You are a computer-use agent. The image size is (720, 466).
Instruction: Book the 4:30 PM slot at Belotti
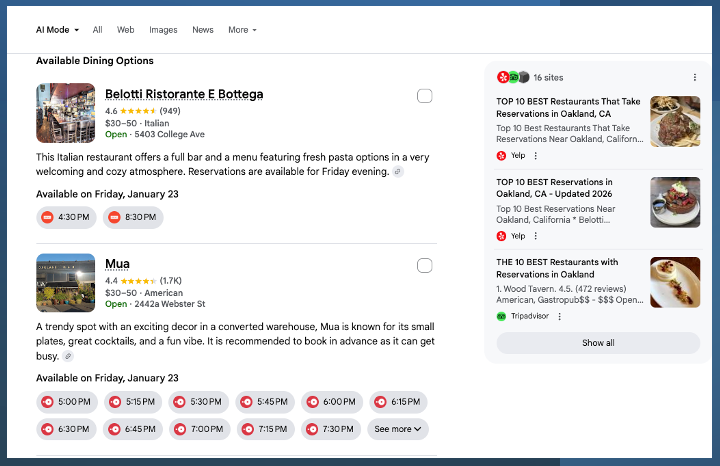66,217
